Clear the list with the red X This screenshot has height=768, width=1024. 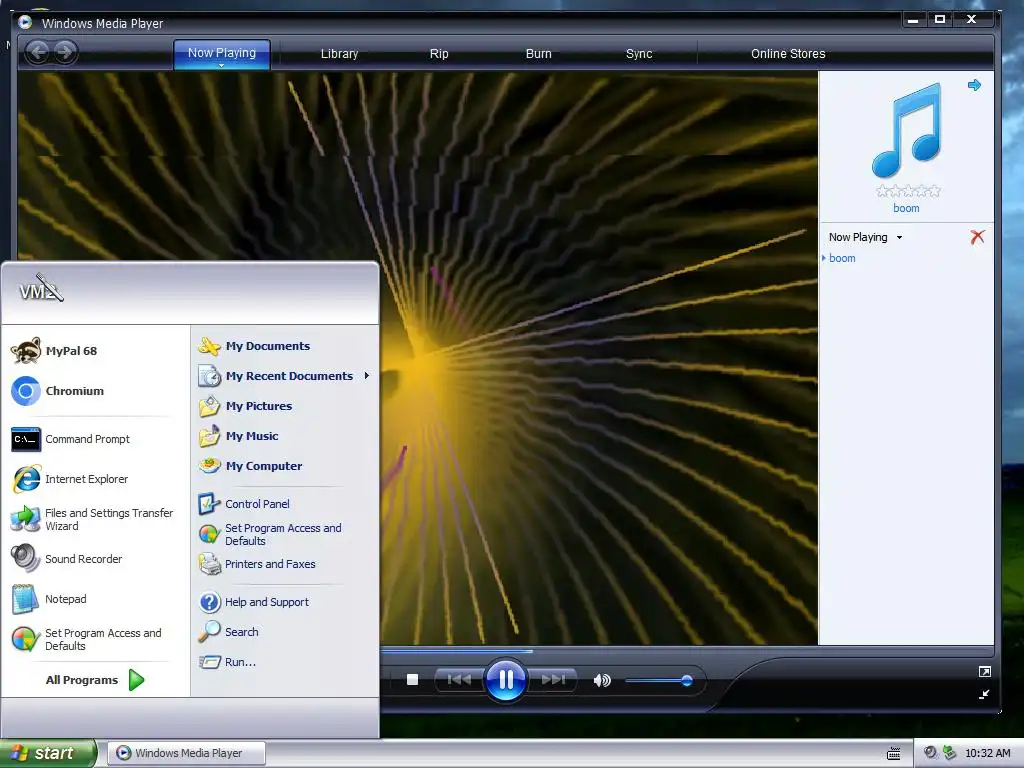tap(977, 237)
